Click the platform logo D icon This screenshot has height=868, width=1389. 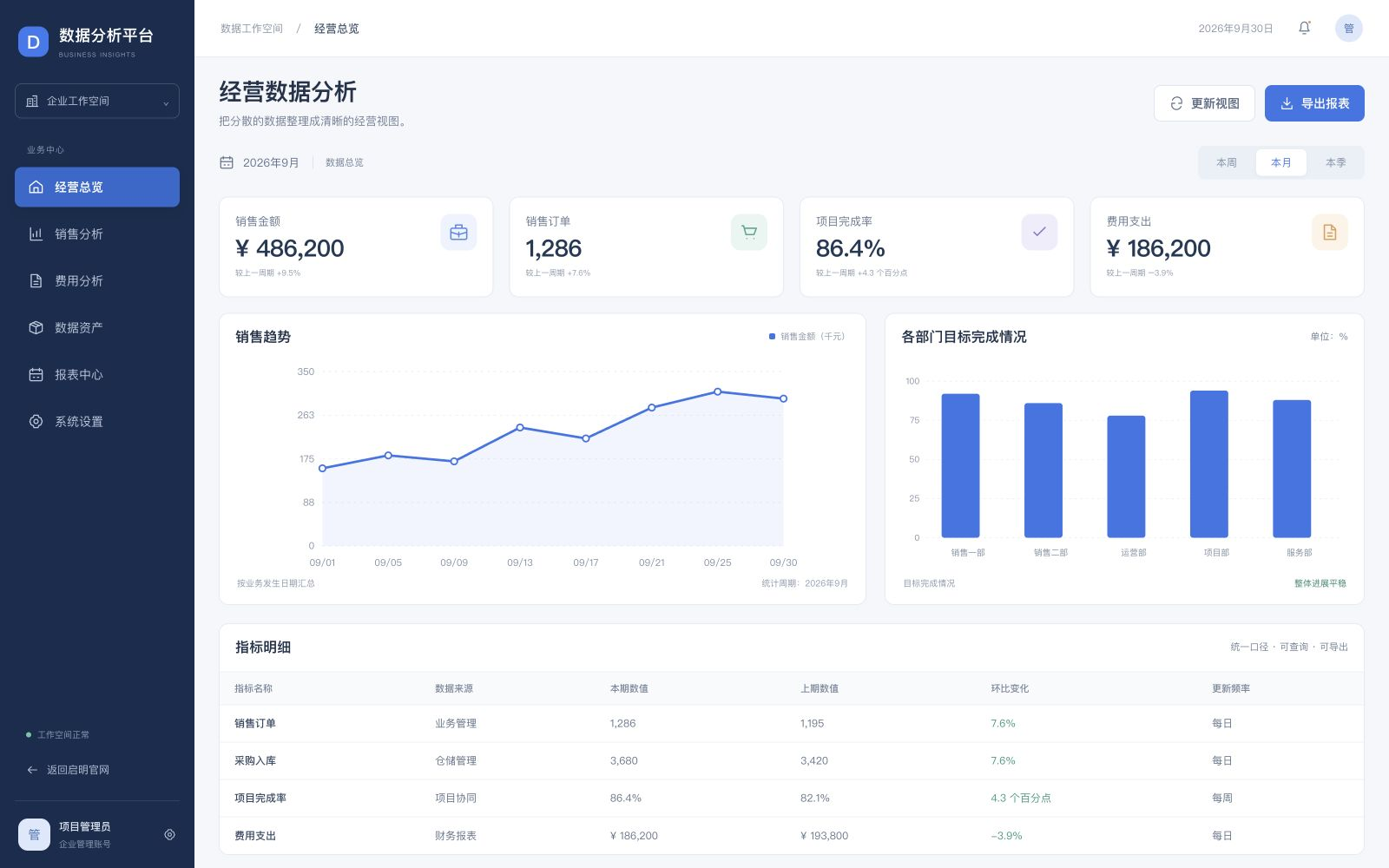[x=33, y=42]
